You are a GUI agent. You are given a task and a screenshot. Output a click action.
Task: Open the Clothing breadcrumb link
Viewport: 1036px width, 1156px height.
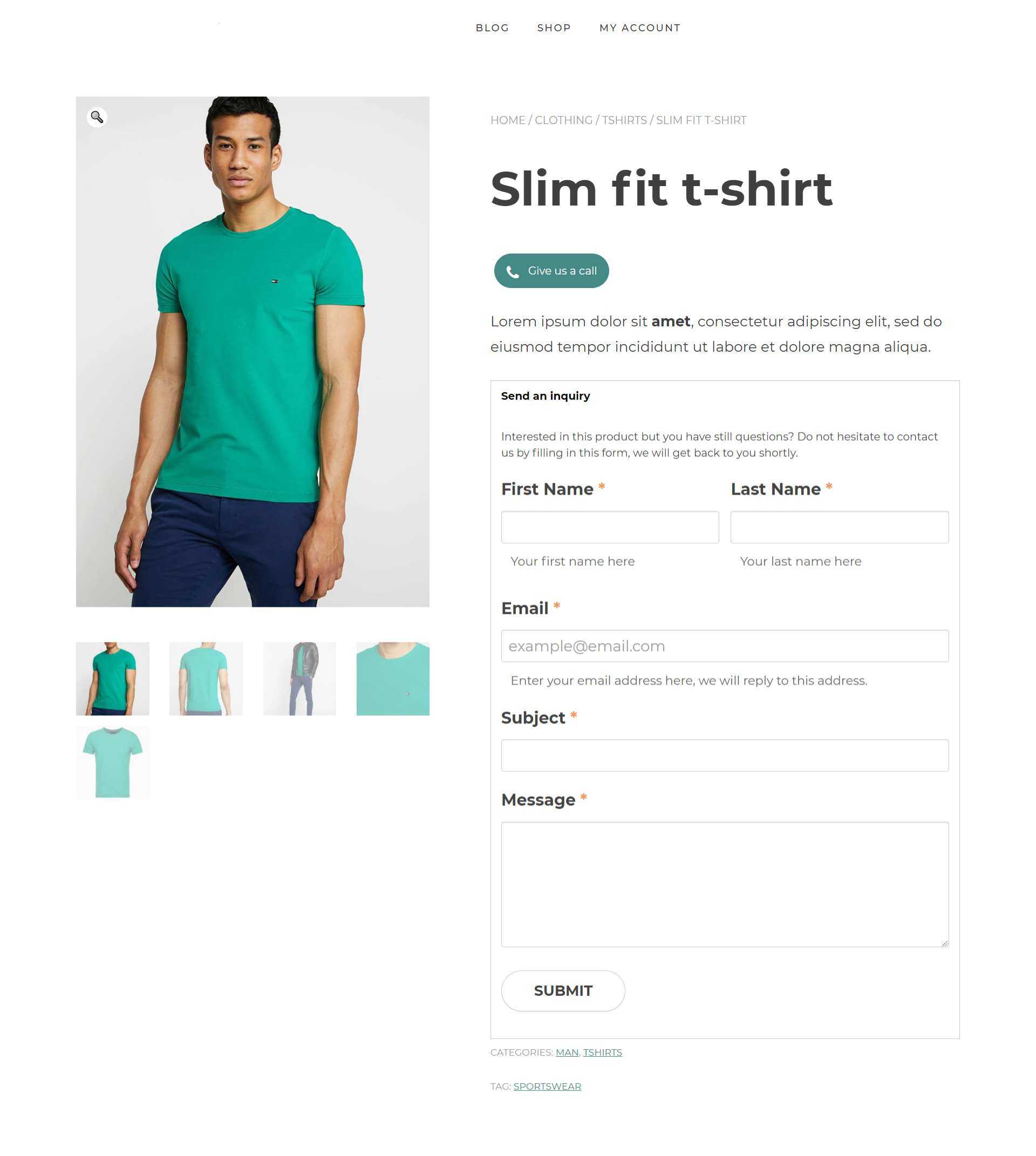pyautogui.click(x=563, y=120)
